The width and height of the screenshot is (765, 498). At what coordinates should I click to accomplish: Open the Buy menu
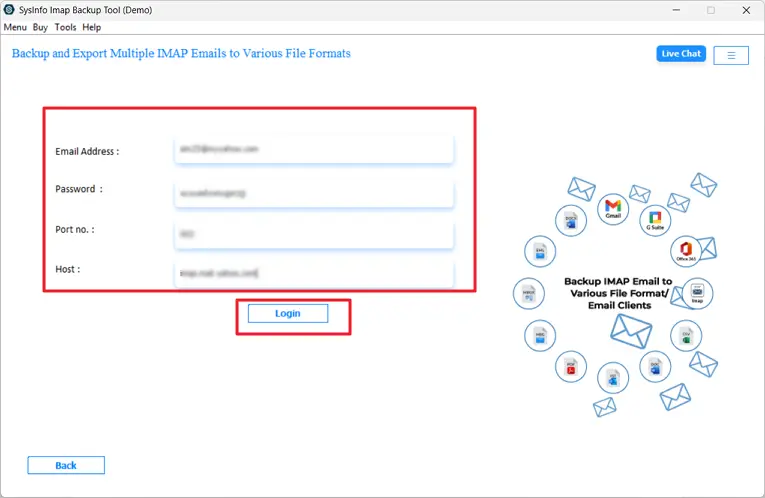click(40, 27)
